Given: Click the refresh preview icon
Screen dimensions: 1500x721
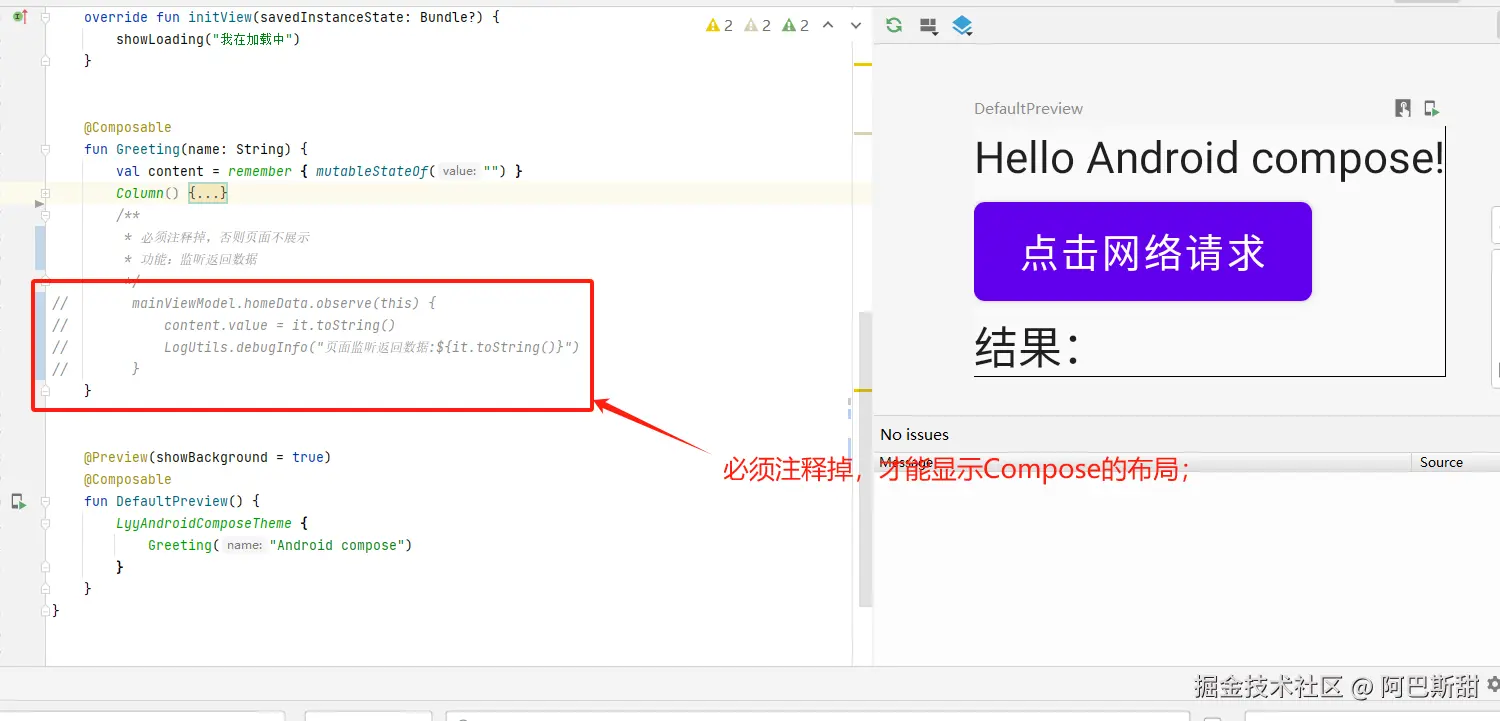Looking at the screenshot, I should click(x=894, y=25).
